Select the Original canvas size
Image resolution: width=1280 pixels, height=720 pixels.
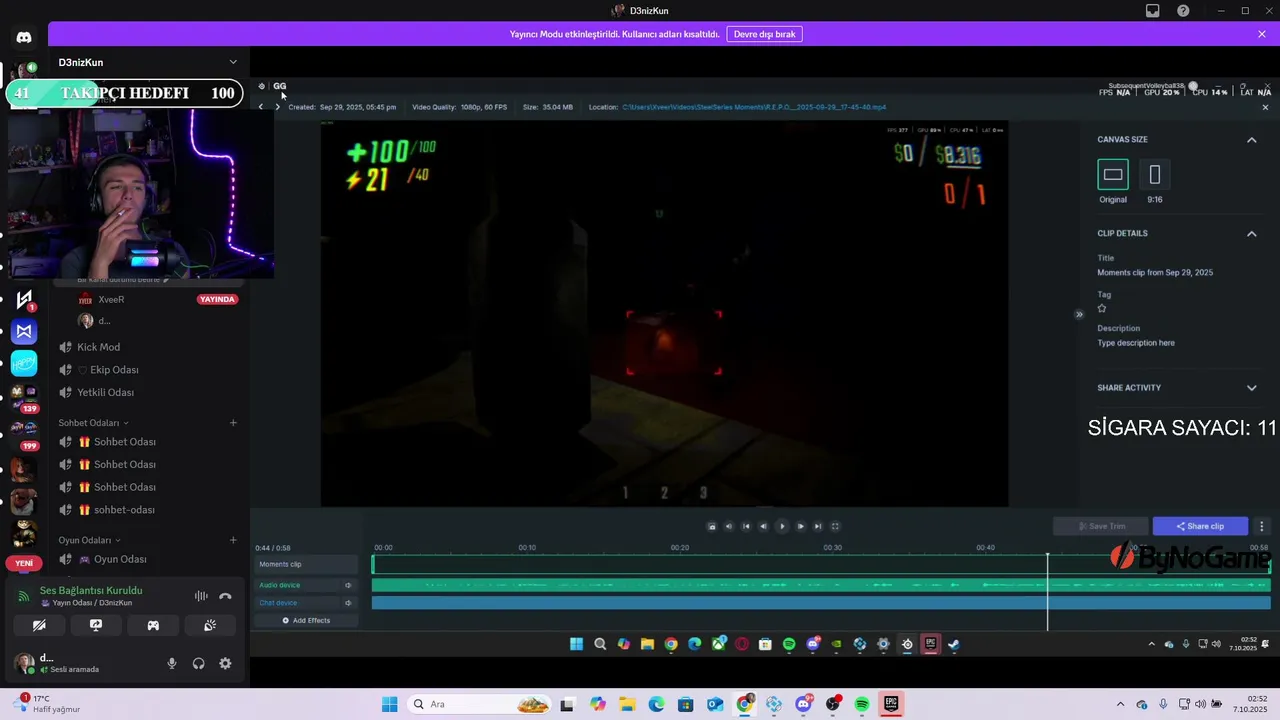1113,175
